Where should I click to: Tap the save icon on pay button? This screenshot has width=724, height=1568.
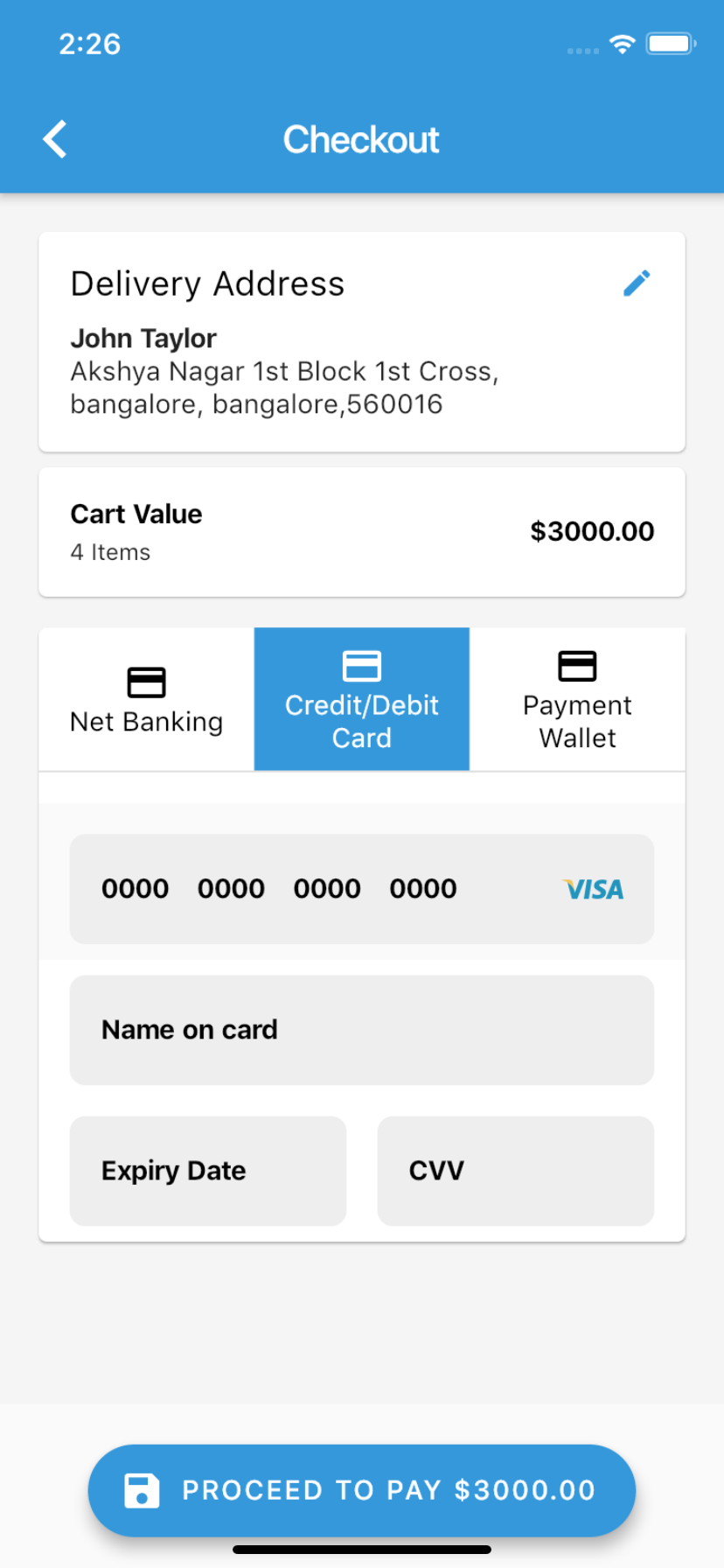tap(142, 1490)
